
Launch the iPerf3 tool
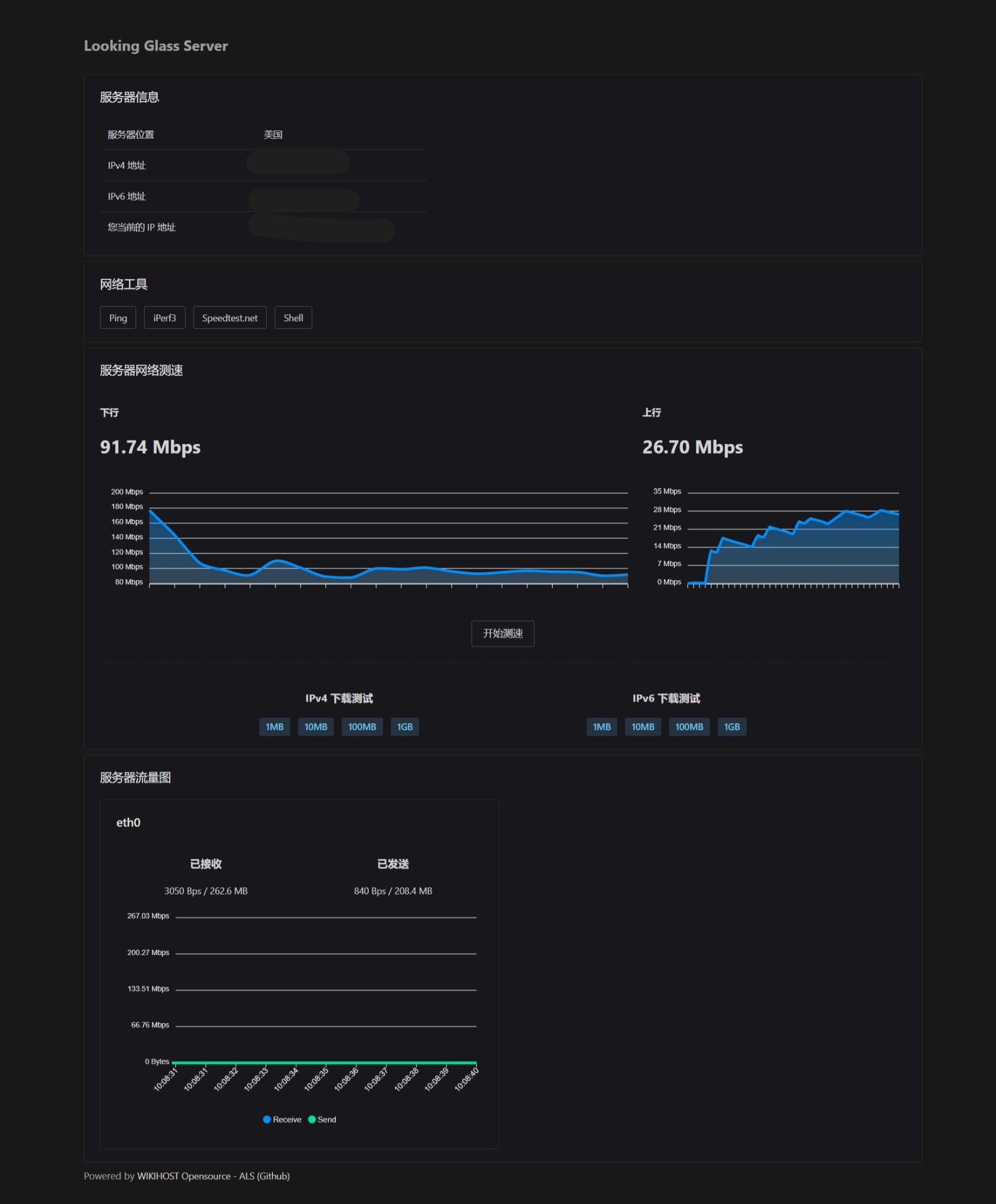pyautogui.click(x=165, y=318)
